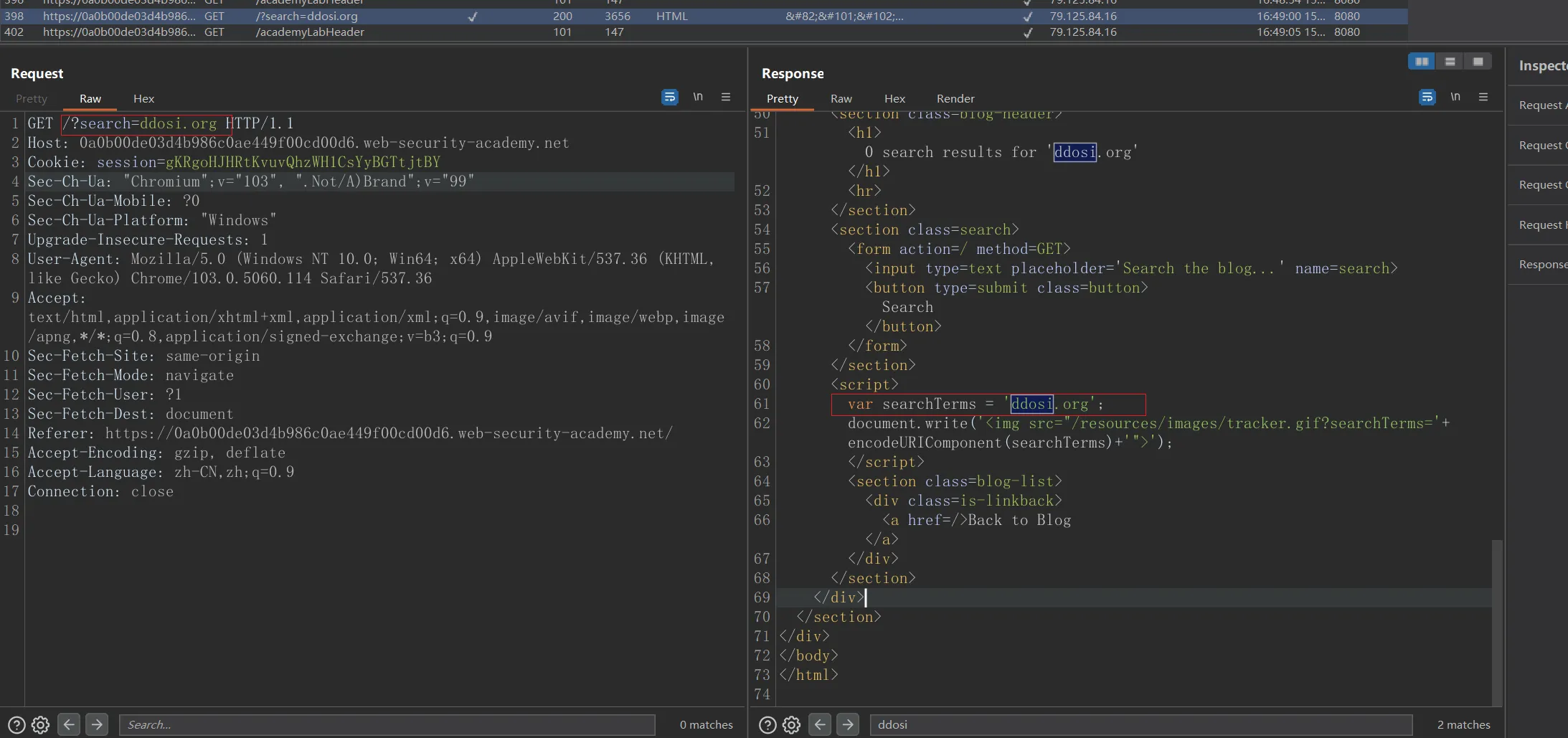Click the Referer header line

point(350,433)
